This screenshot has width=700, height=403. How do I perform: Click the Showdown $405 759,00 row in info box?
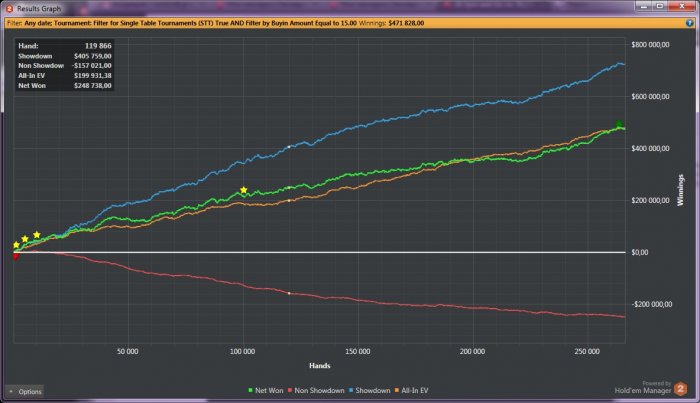click(x=65, y=56)
